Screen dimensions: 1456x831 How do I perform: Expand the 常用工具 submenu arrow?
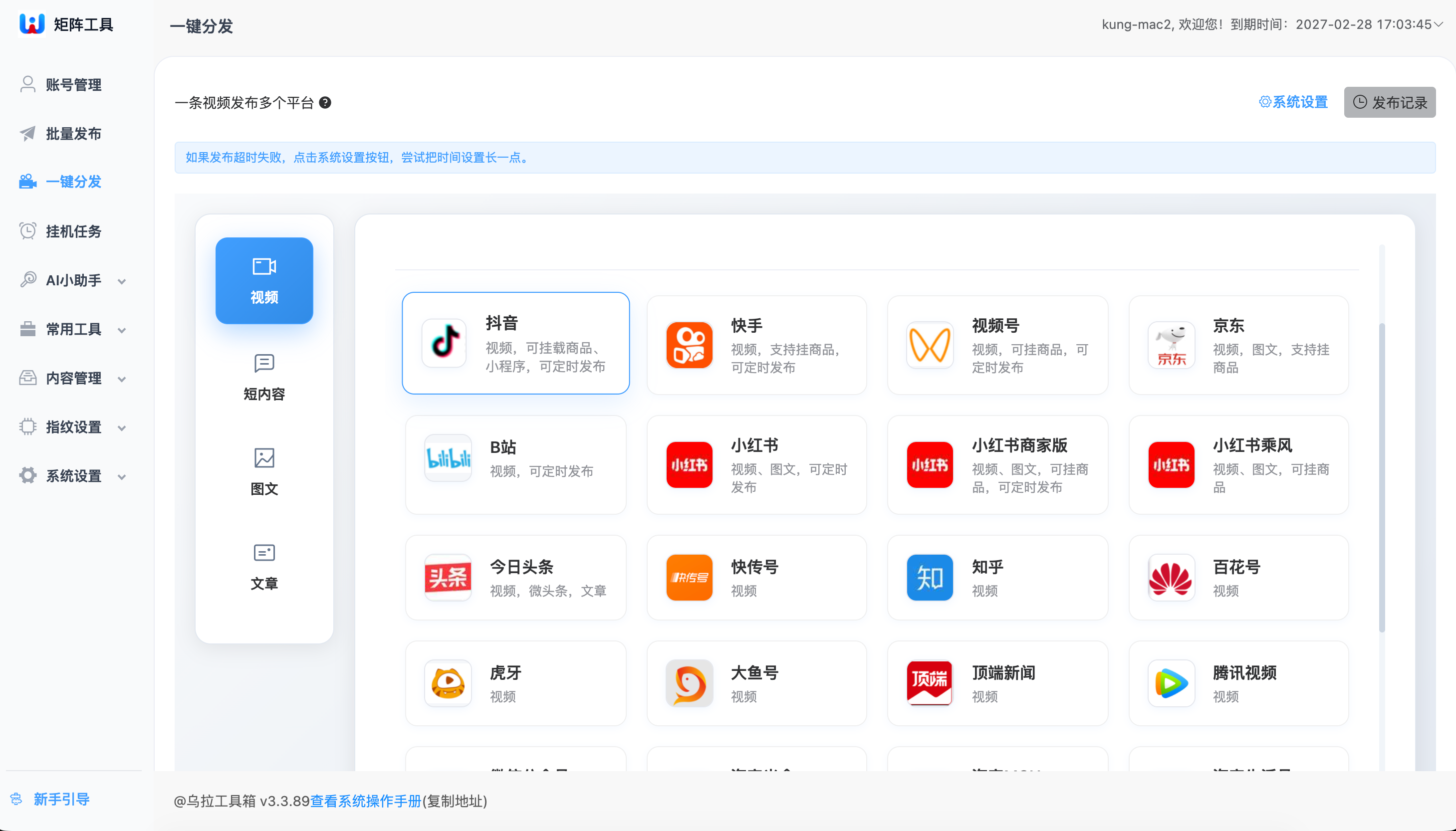coord(122,330)
